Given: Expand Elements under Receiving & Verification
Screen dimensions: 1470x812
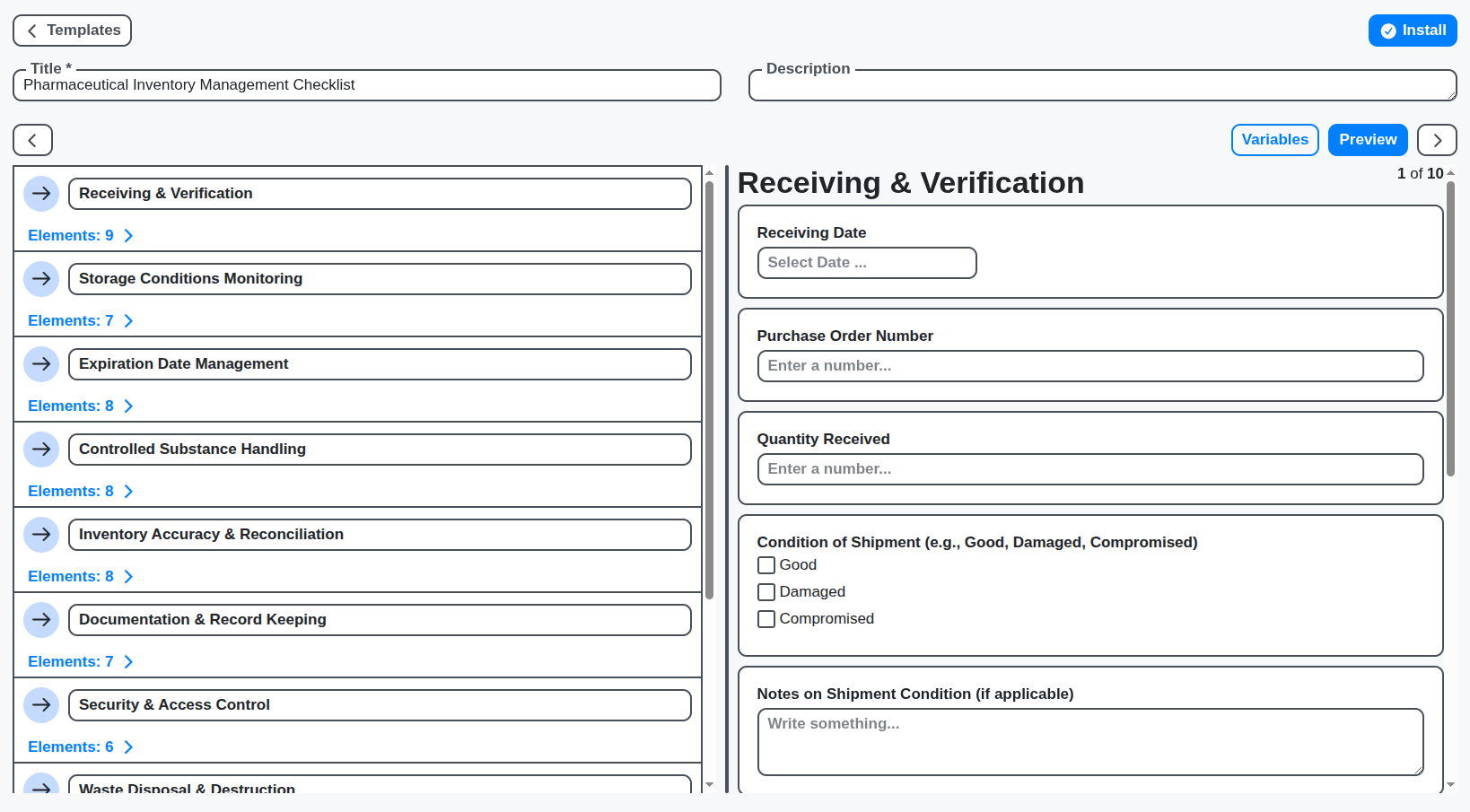Looking at the screenshot, I should [81, 235].
